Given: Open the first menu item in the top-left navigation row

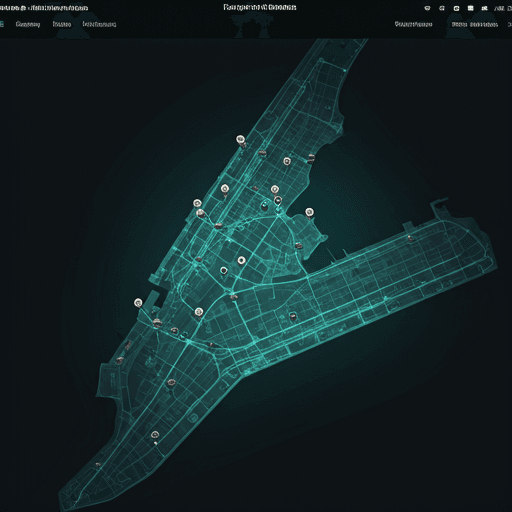Looking at the screenshot, I should (28, 24).
